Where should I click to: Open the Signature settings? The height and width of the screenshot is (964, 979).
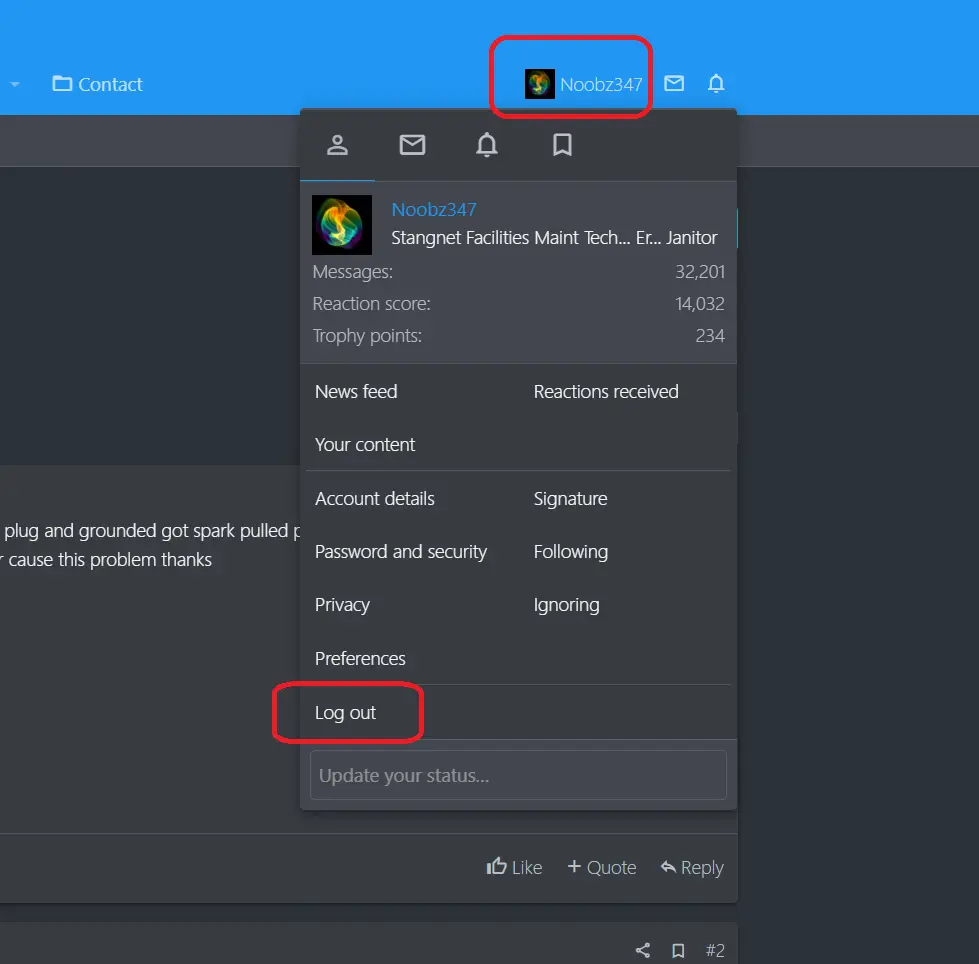[x=570, y=499]
